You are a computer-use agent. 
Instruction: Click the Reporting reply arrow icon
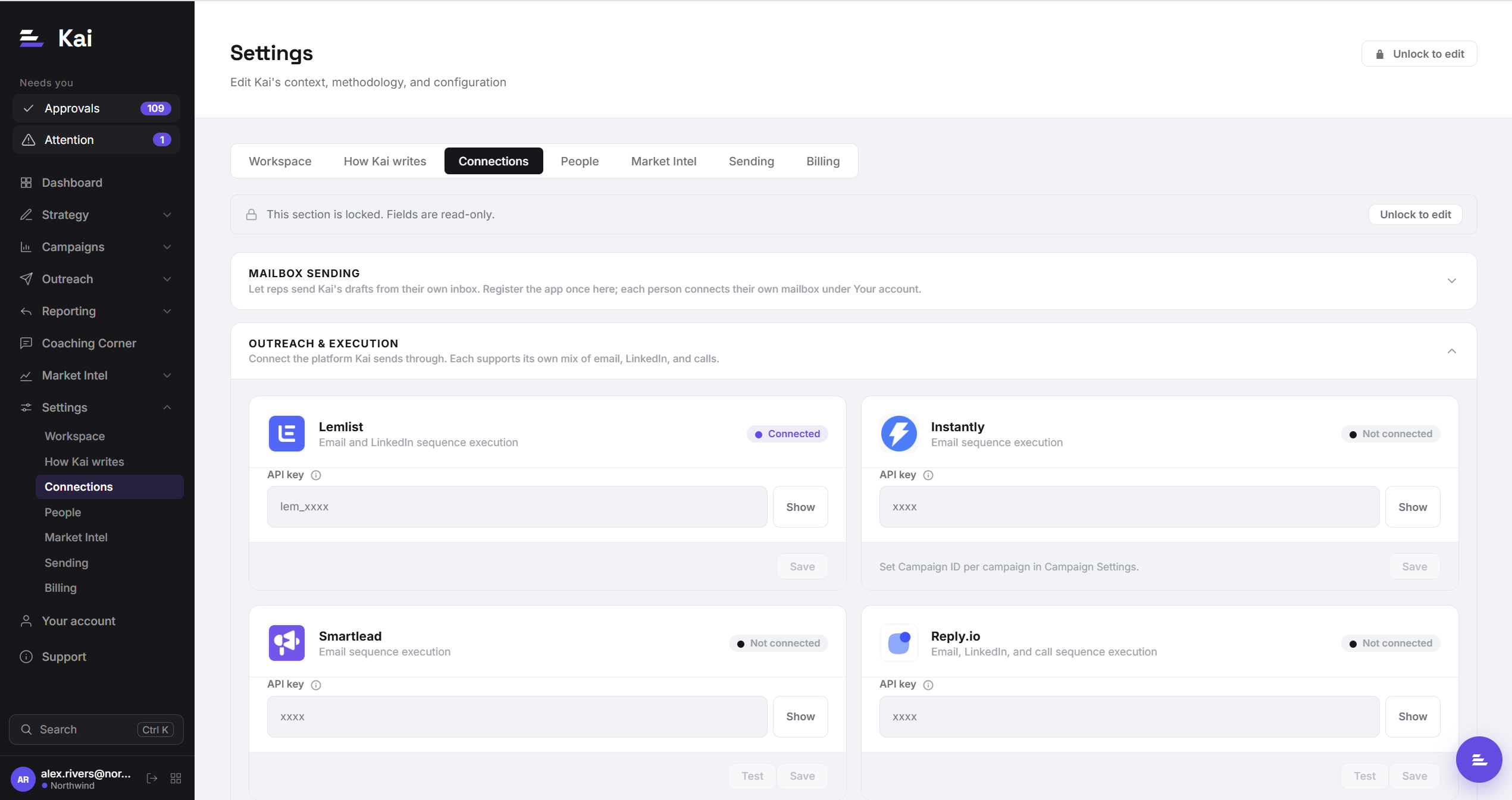(x=26, y=311)
